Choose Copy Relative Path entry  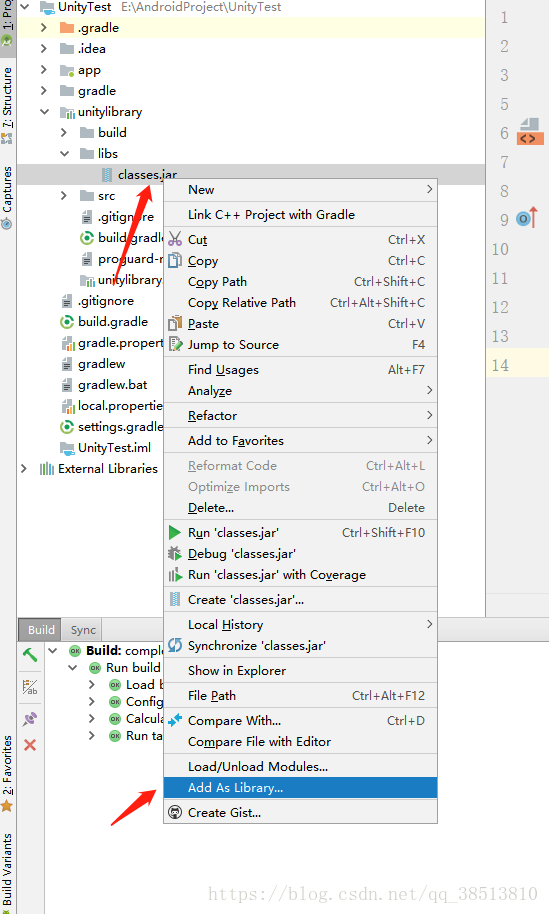click(x=300, y=303)
